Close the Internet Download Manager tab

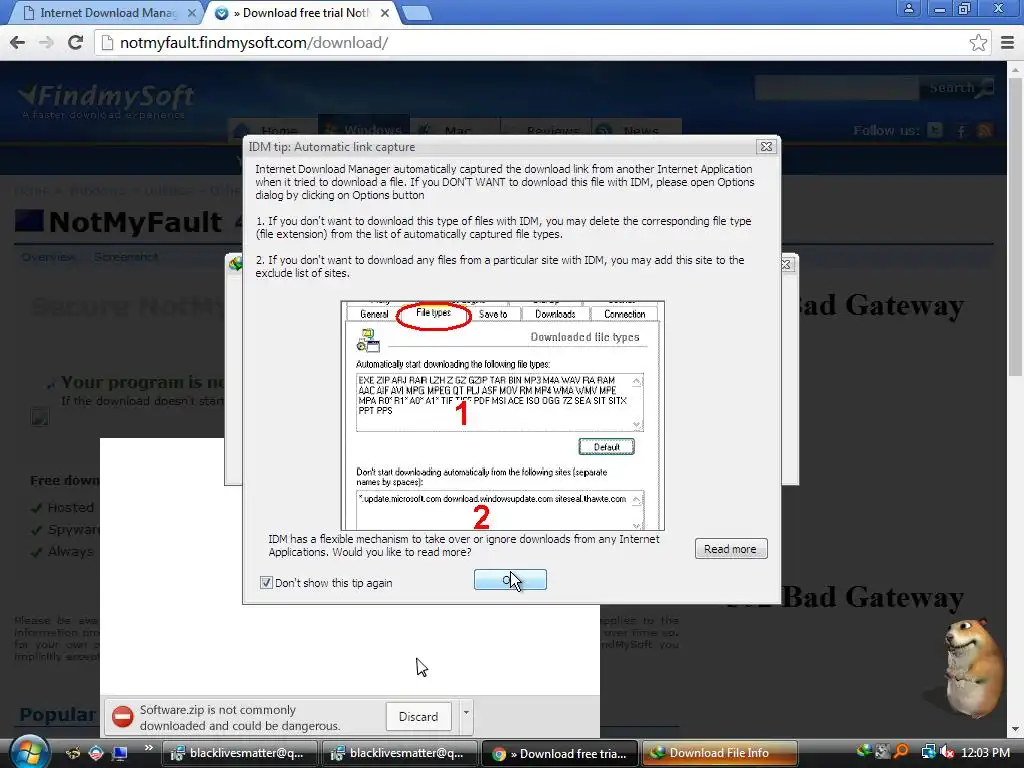(192, 13)
